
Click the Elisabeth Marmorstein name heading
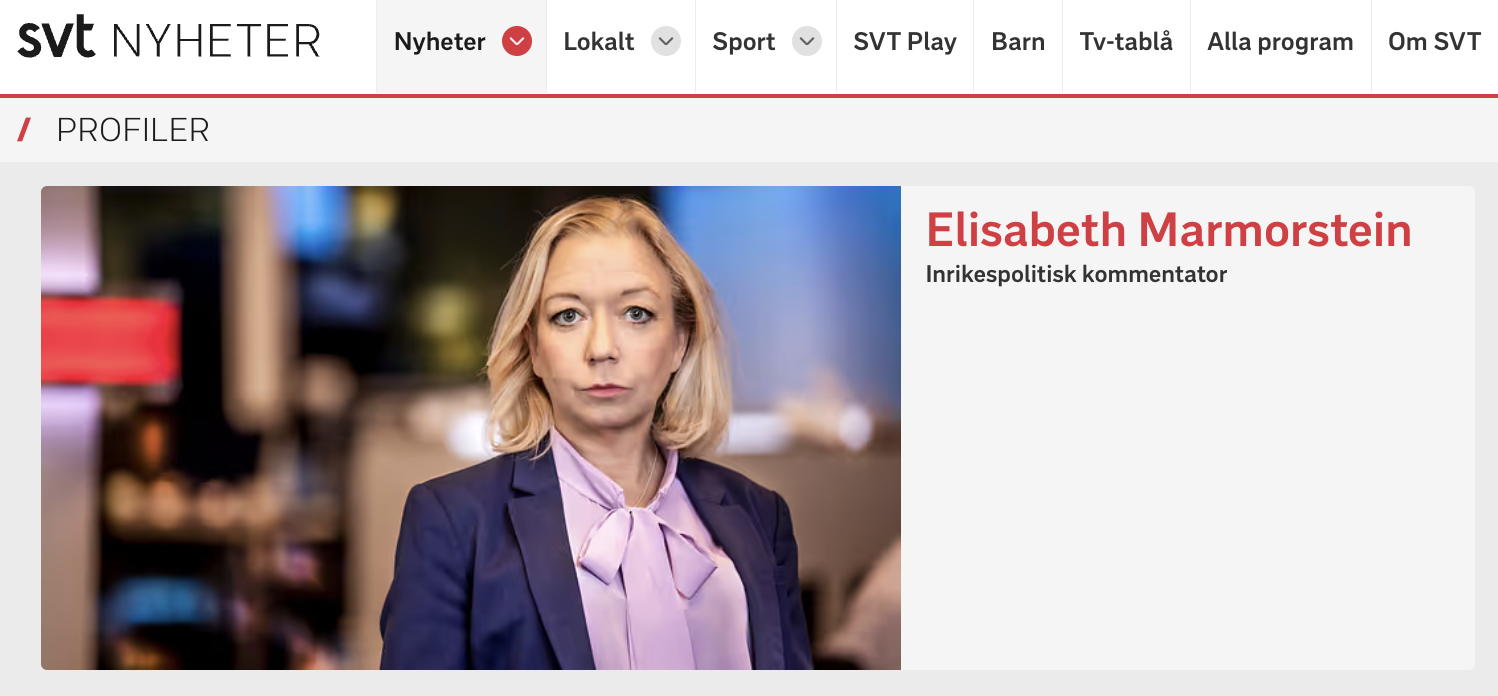tap(1168, 230)
